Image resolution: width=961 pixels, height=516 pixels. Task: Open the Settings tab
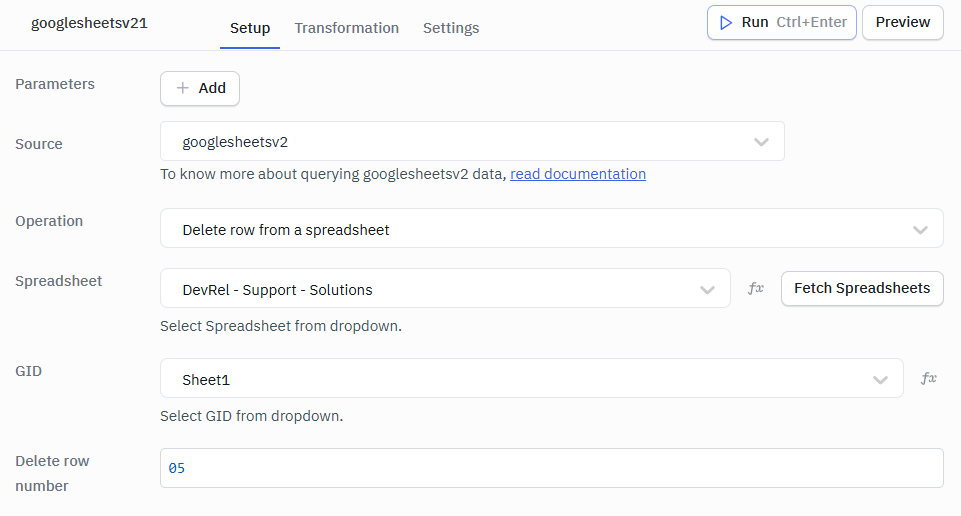click(x=451, y=28)
